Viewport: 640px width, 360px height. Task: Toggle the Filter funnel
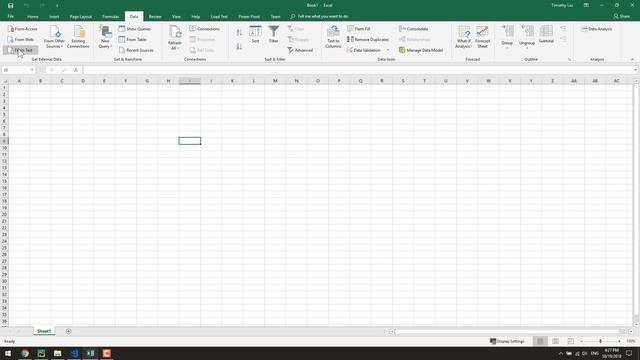(273, 34)
